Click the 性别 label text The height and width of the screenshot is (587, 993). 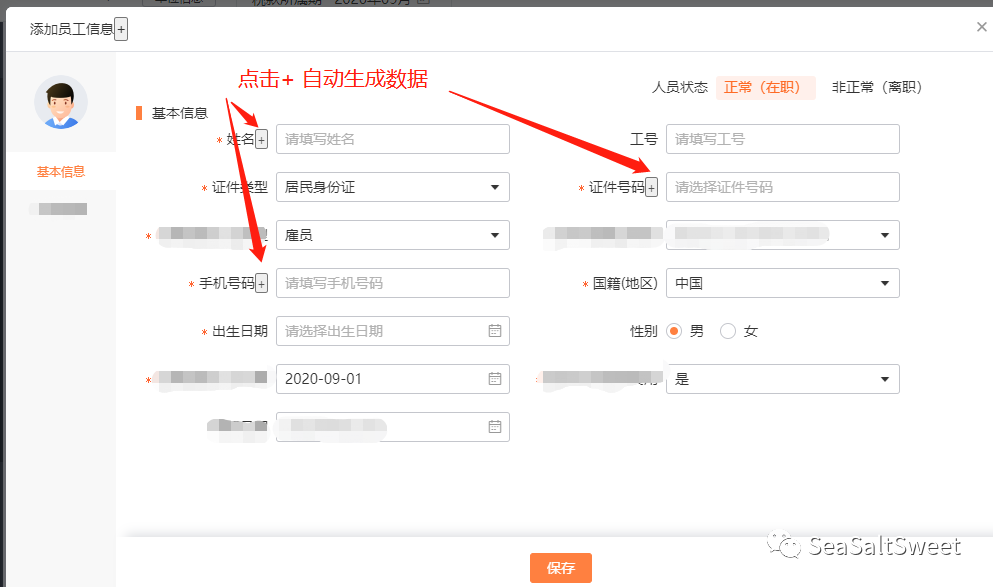(x=643, y=331)
